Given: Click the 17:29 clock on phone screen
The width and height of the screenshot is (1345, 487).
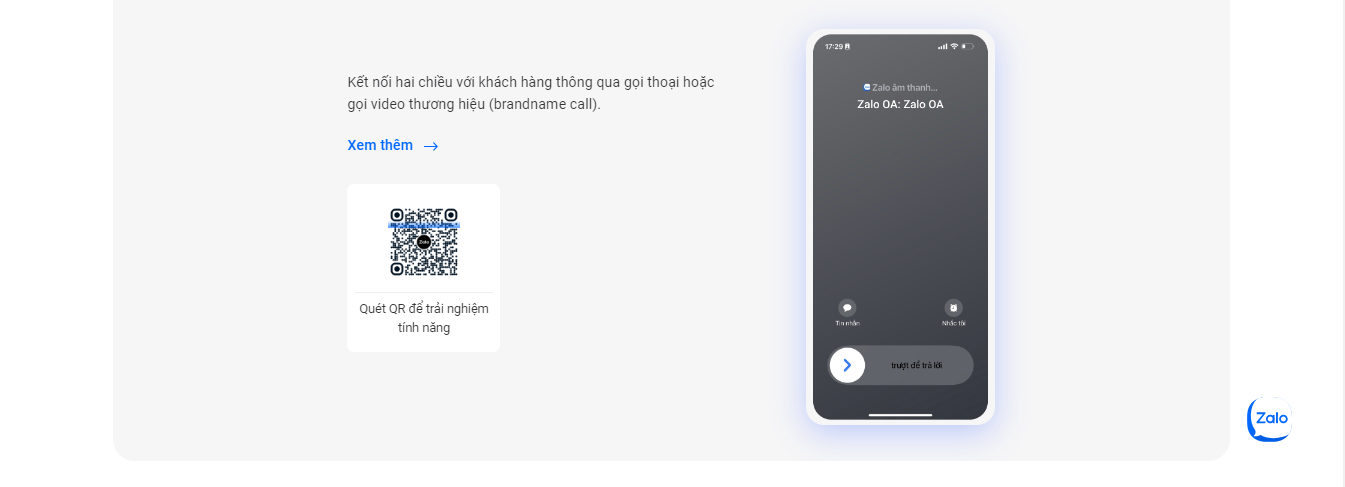Looking at the screenshot, I should (x=834, y=46).
